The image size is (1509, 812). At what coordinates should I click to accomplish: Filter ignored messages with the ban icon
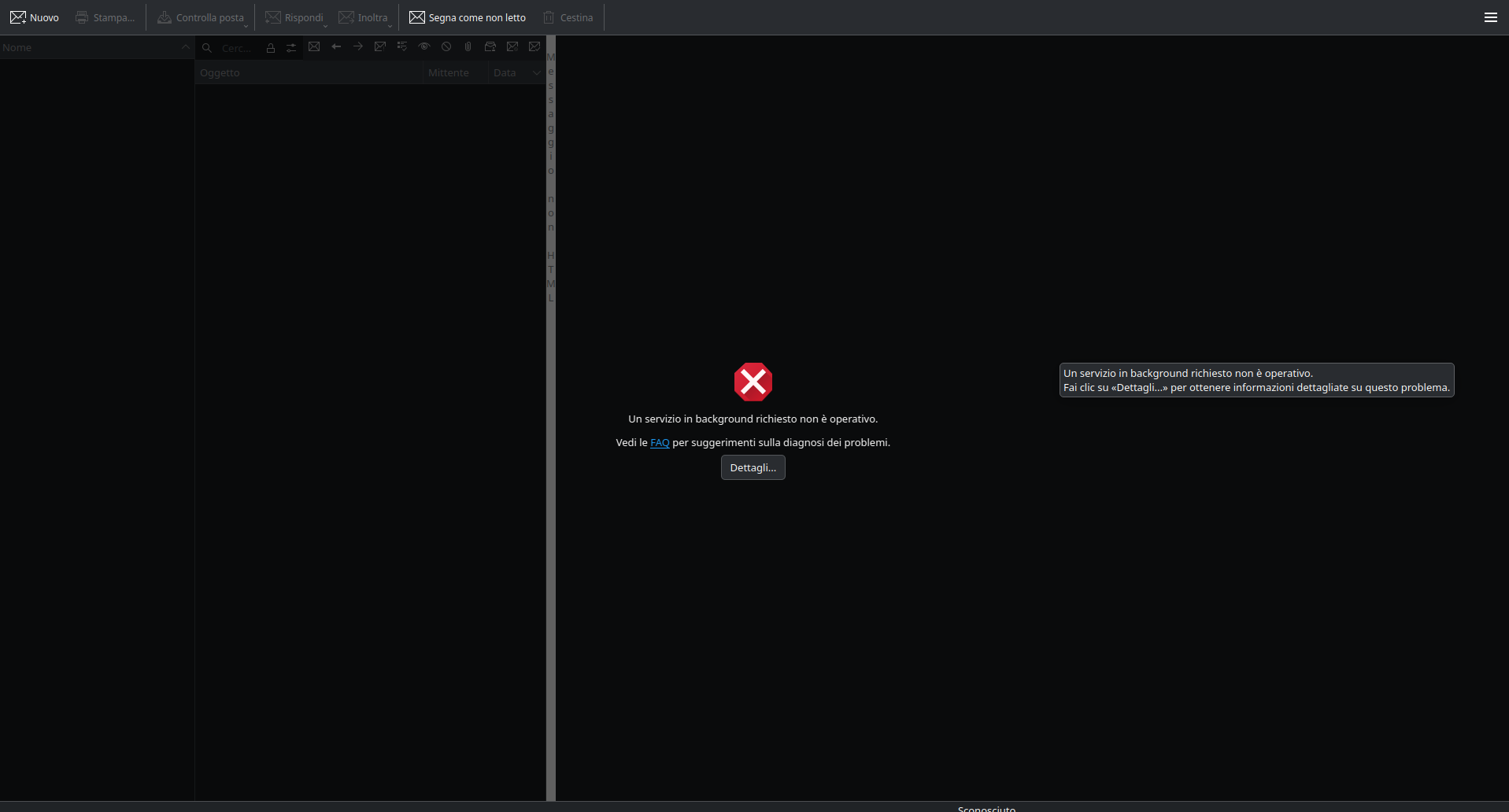tap(446, 47)
